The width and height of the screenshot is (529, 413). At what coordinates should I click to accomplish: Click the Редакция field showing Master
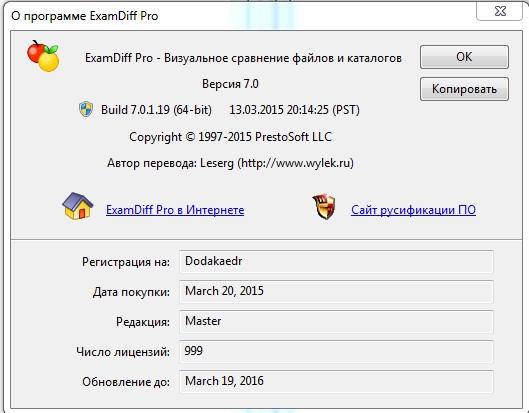pyautogui.click(x=336, y=321)
